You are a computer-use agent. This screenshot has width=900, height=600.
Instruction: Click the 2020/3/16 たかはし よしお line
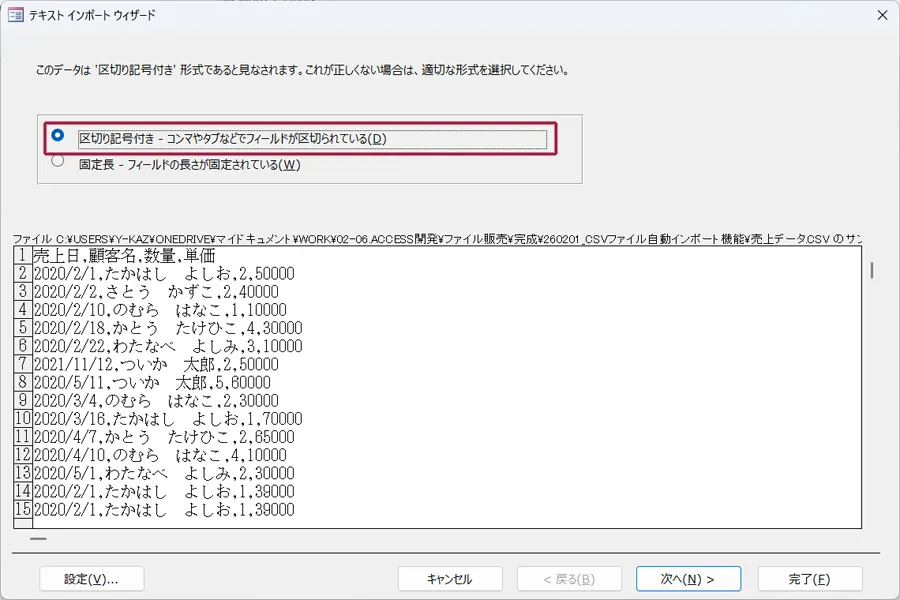point(165,419)
